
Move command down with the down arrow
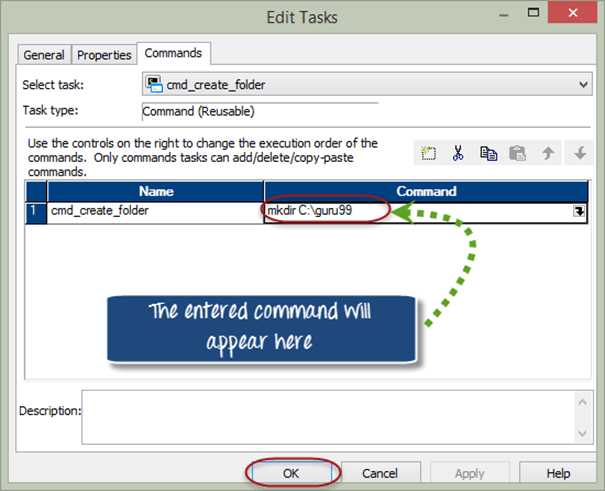577,153
